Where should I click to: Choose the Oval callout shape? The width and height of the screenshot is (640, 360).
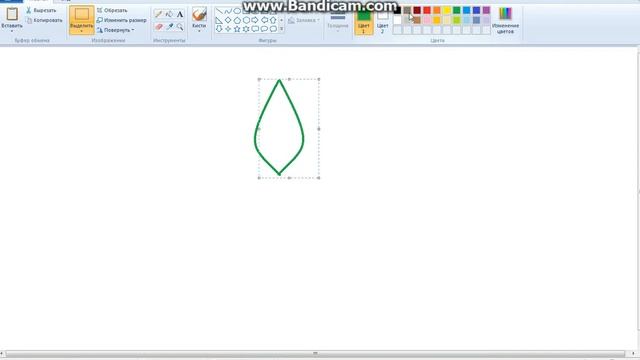point(264,29)
